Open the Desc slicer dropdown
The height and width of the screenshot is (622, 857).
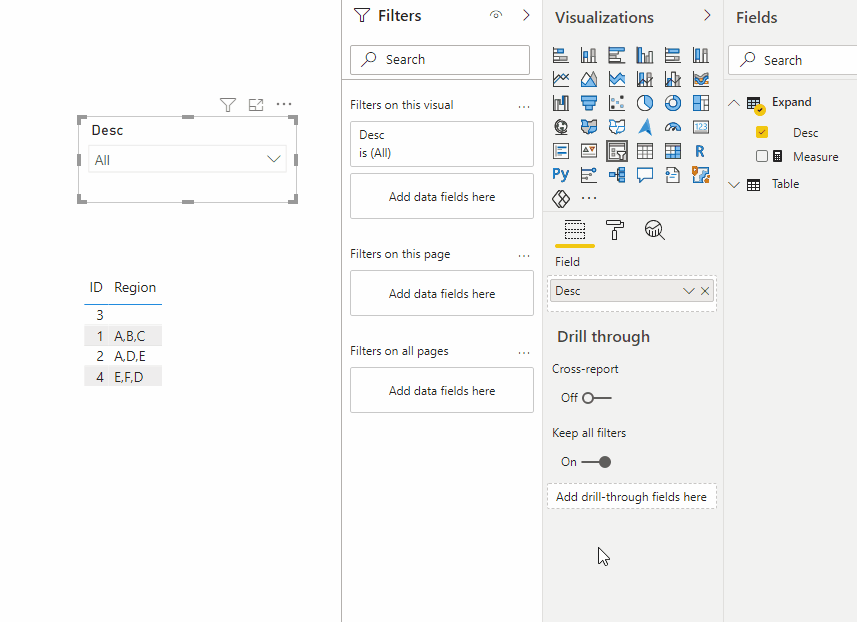(273, 159)
